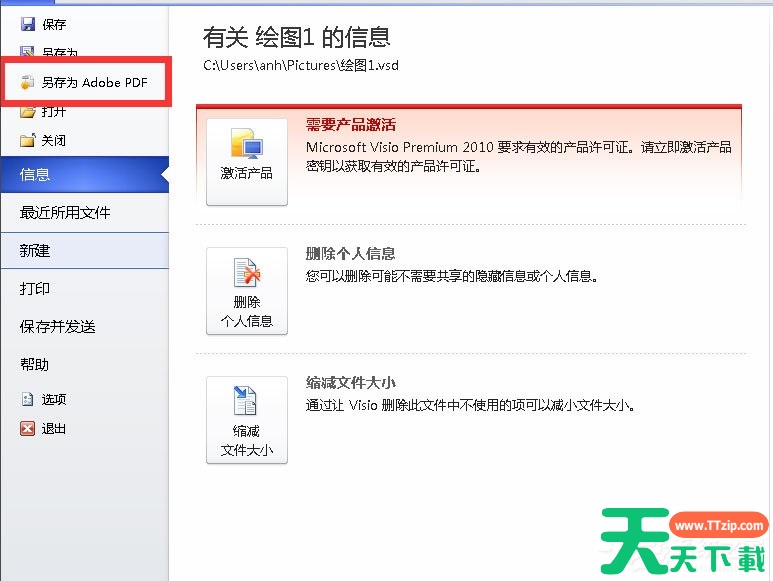The width and height of the screenshot is (773, 581).
Task: Click the remove personal info document icon
Action: (246, 272)
